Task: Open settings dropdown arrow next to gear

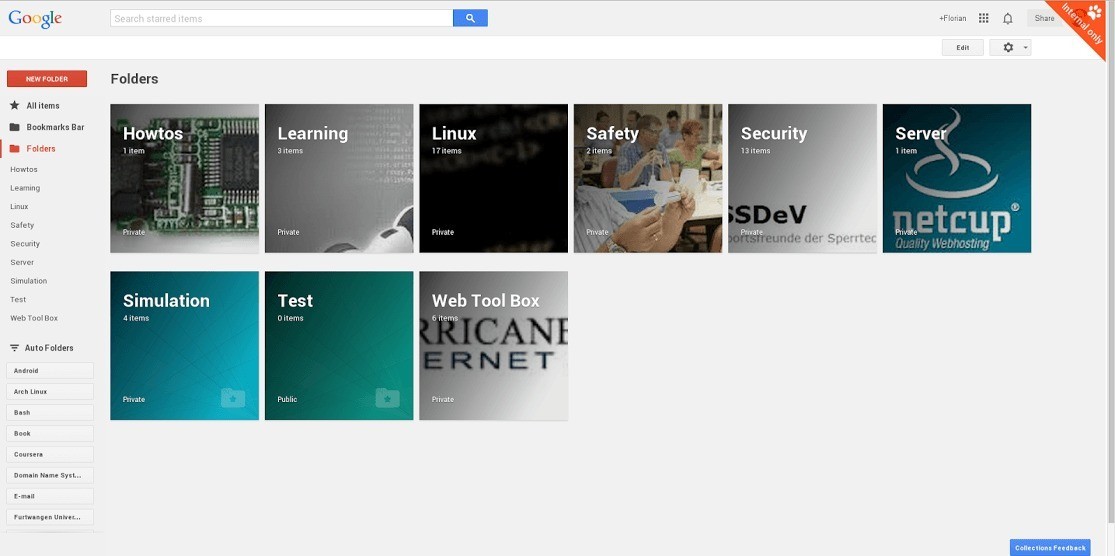Action: pos(1025,48)
